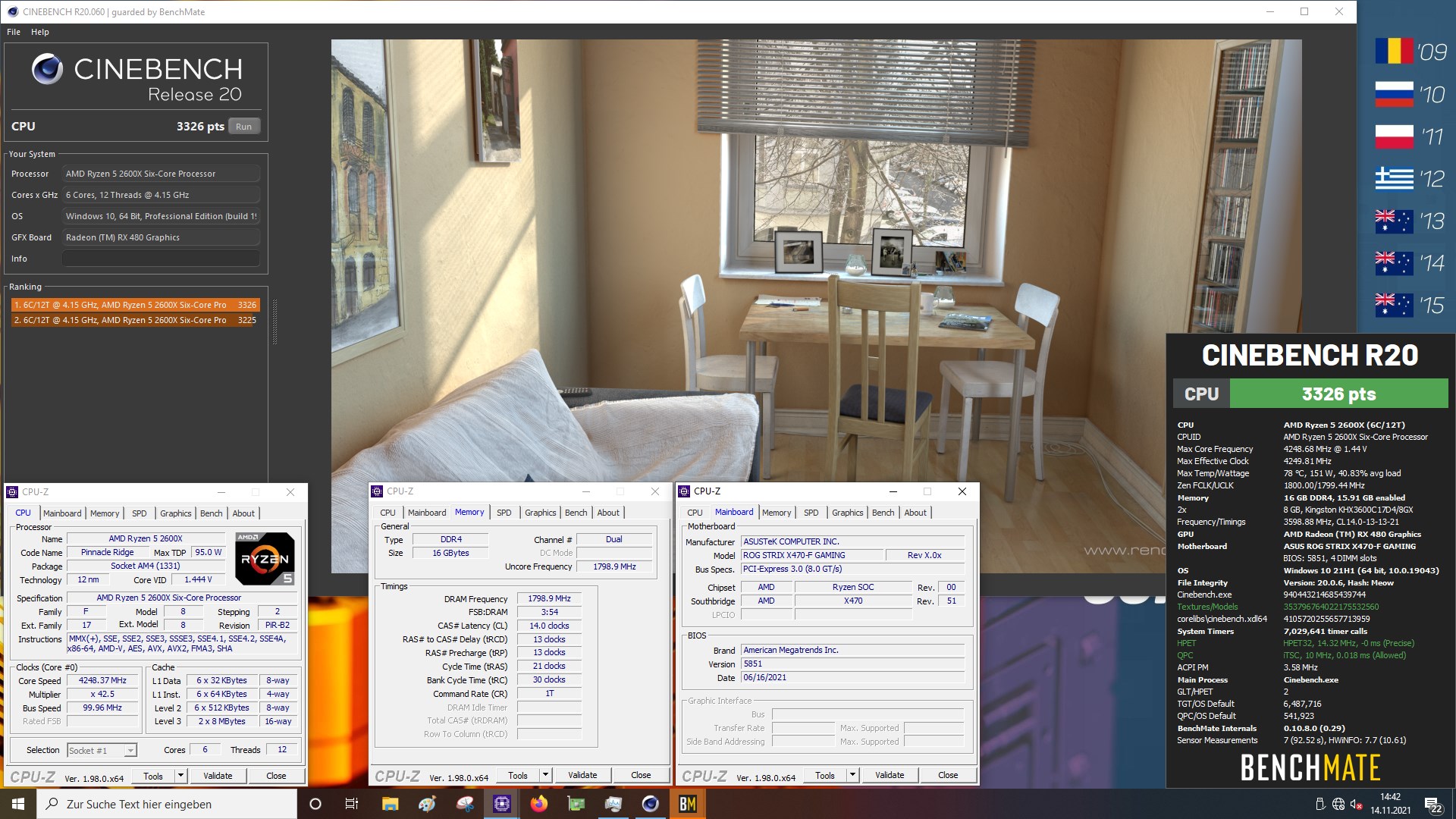Viewport: 1456px width, 819px height.
Task: Click Close button in left CPU-Z window
Action: tap(276, 776)
